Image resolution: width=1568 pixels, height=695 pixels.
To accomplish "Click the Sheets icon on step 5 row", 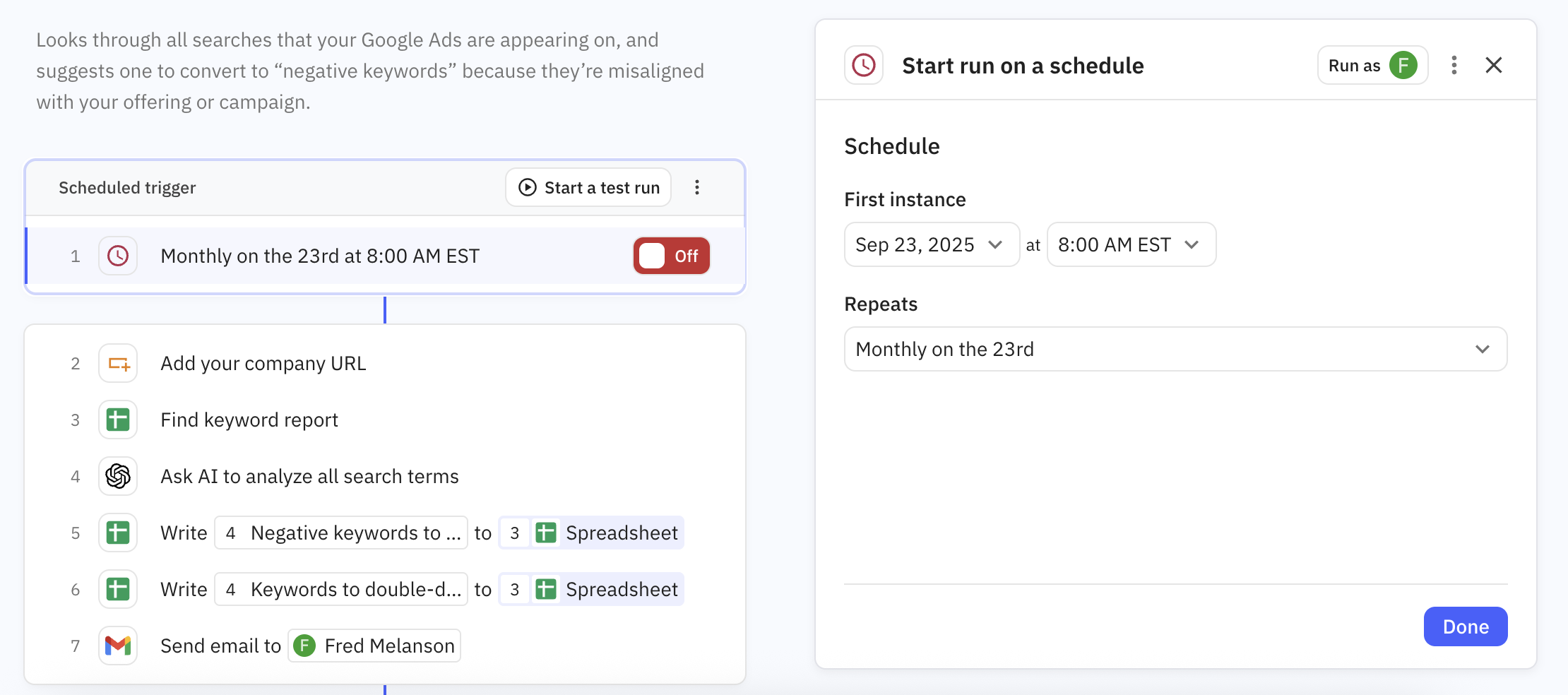I will click(x=118, y=533).
